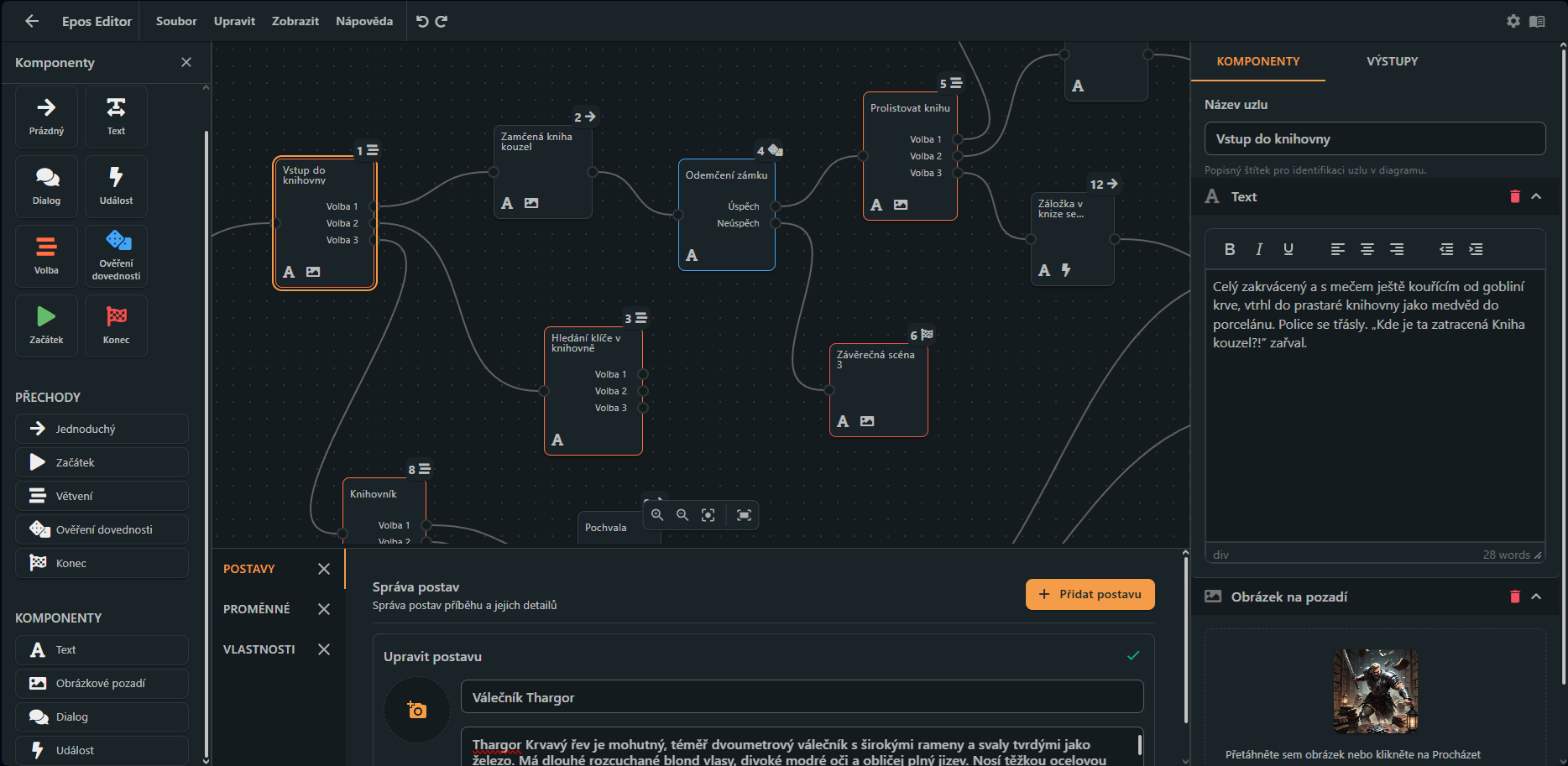Open the settings gear icon
The width and height of the screenshot is (1568, 766).
tap(1513, 21)
